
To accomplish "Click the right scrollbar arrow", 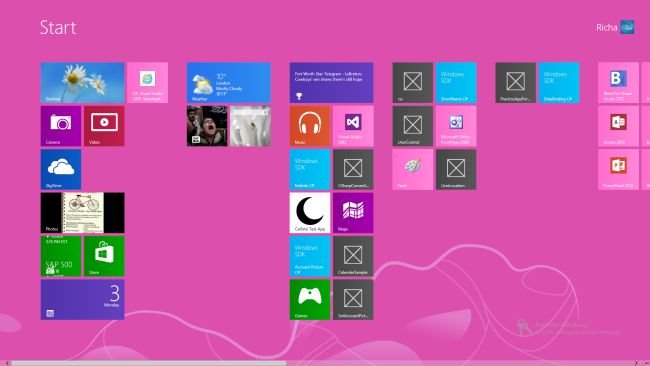I will point(636,363).
